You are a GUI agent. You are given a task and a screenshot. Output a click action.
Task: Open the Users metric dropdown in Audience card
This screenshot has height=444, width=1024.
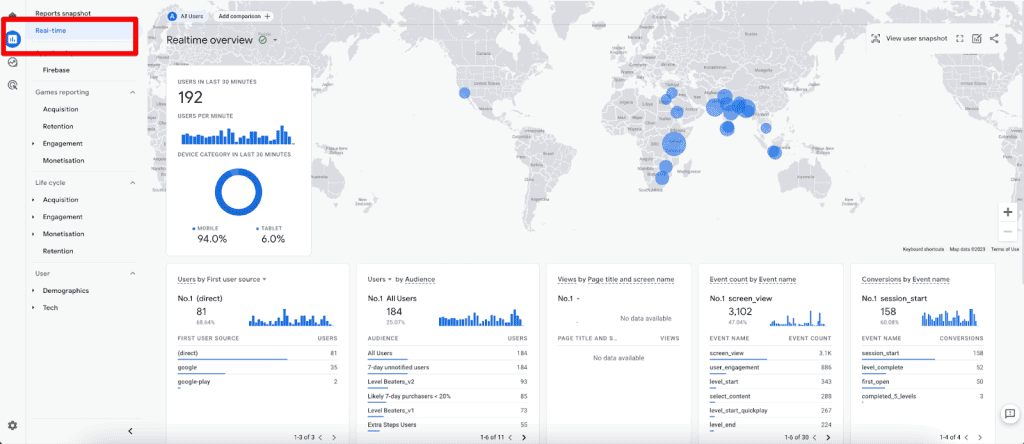390,279
